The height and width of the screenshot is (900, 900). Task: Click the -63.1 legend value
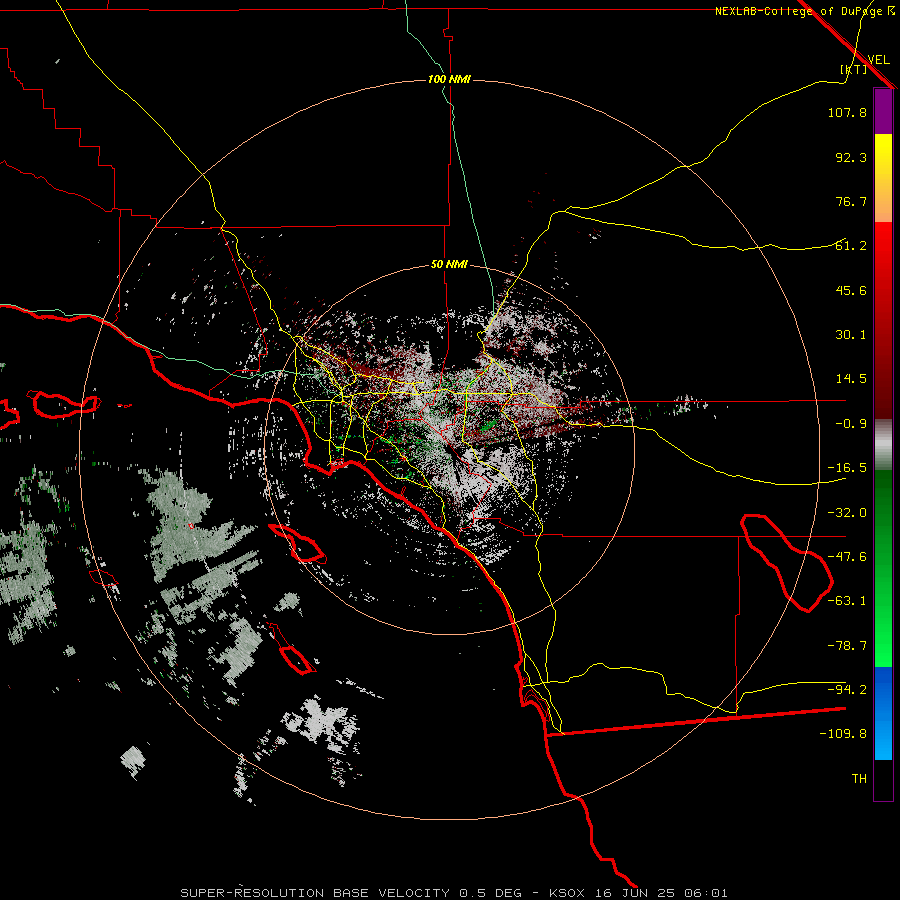point(847,601)
